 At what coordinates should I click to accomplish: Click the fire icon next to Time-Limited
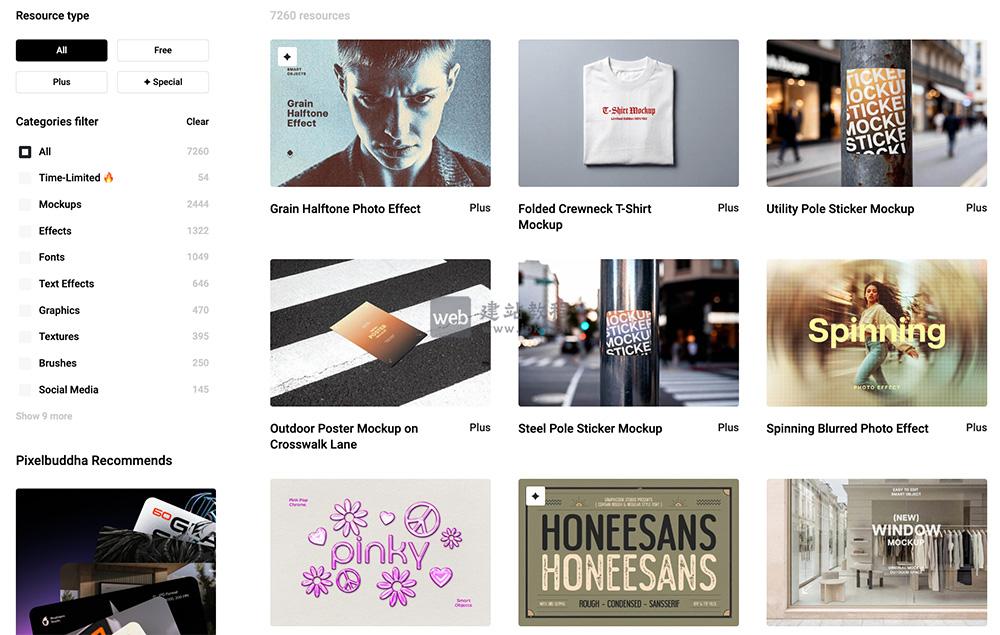108,177
